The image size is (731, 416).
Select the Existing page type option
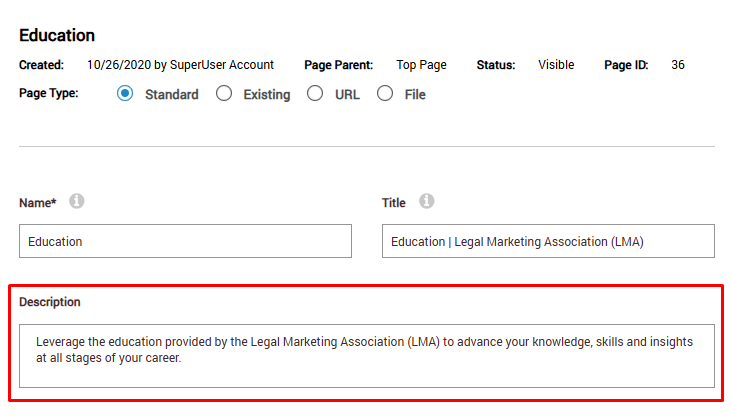point(224,93)
